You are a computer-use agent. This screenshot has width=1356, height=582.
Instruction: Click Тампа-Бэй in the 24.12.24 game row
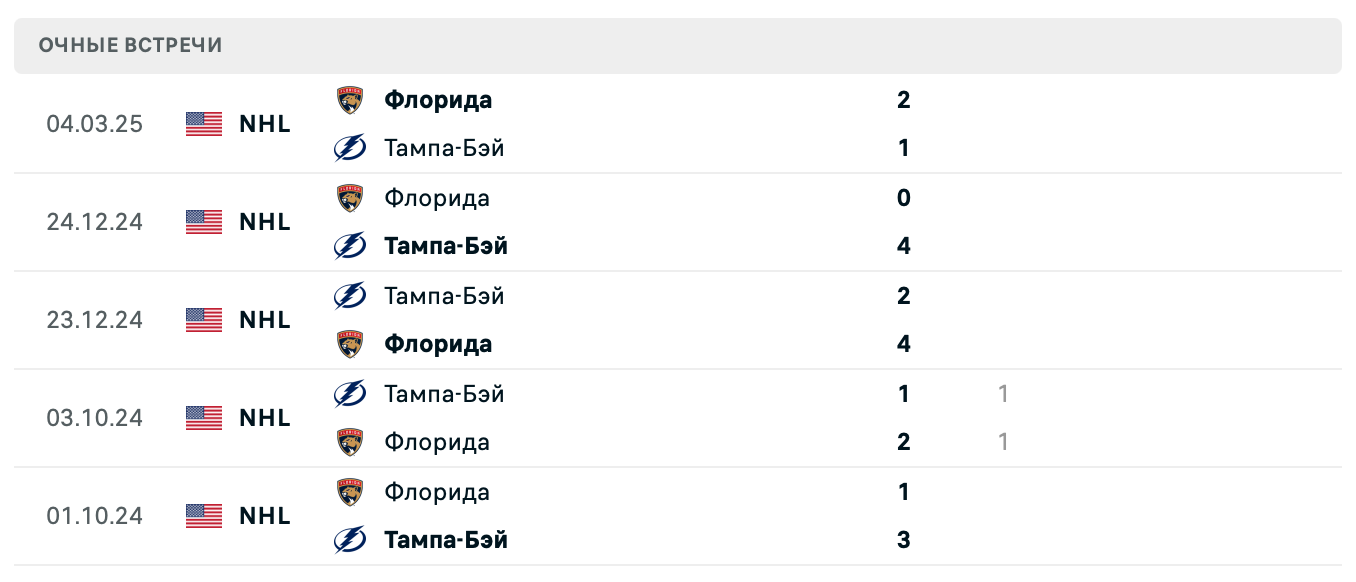point(446,246)
